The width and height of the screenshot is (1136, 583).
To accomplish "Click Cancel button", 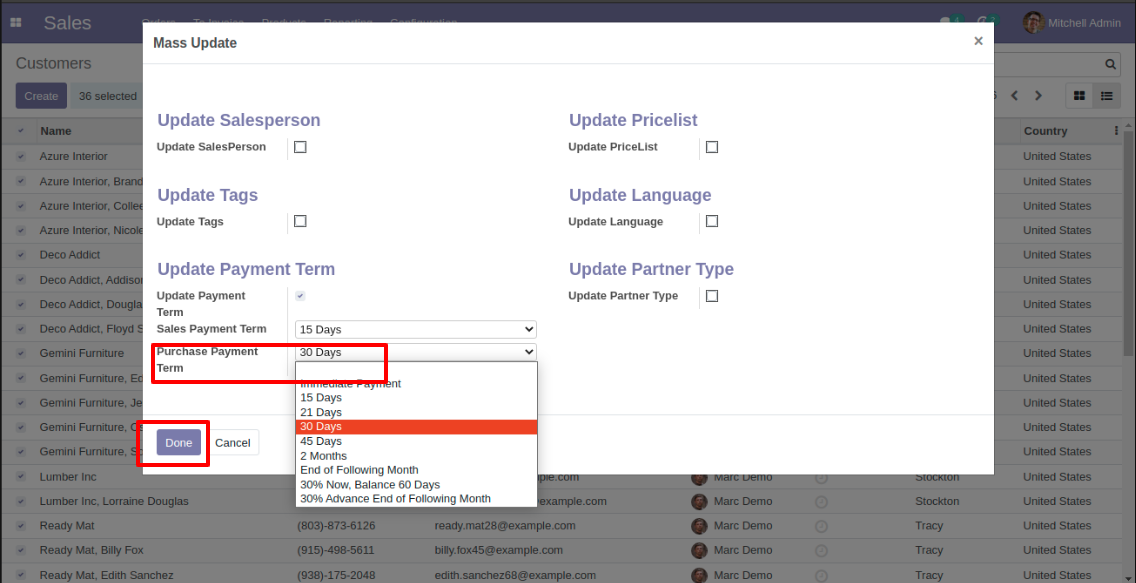I will [233, 443].
